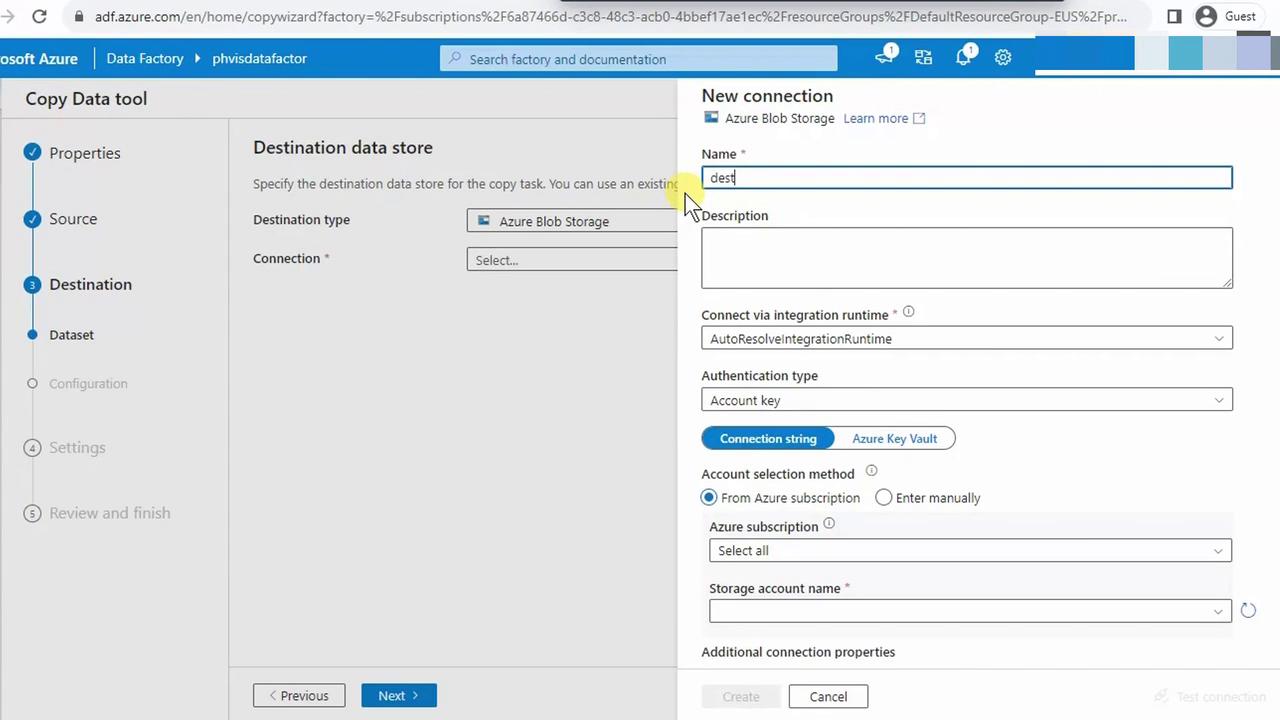The width and height of the screenshot is (1280, 720).
Task: Click the browser forward arrow
Action: pos(8,16)
